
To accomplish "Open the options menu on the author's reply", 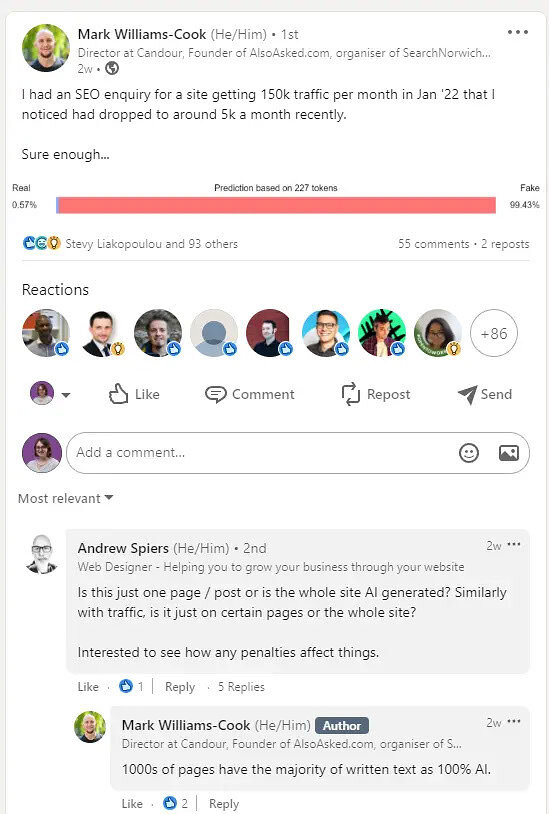I will pos(514,722).
